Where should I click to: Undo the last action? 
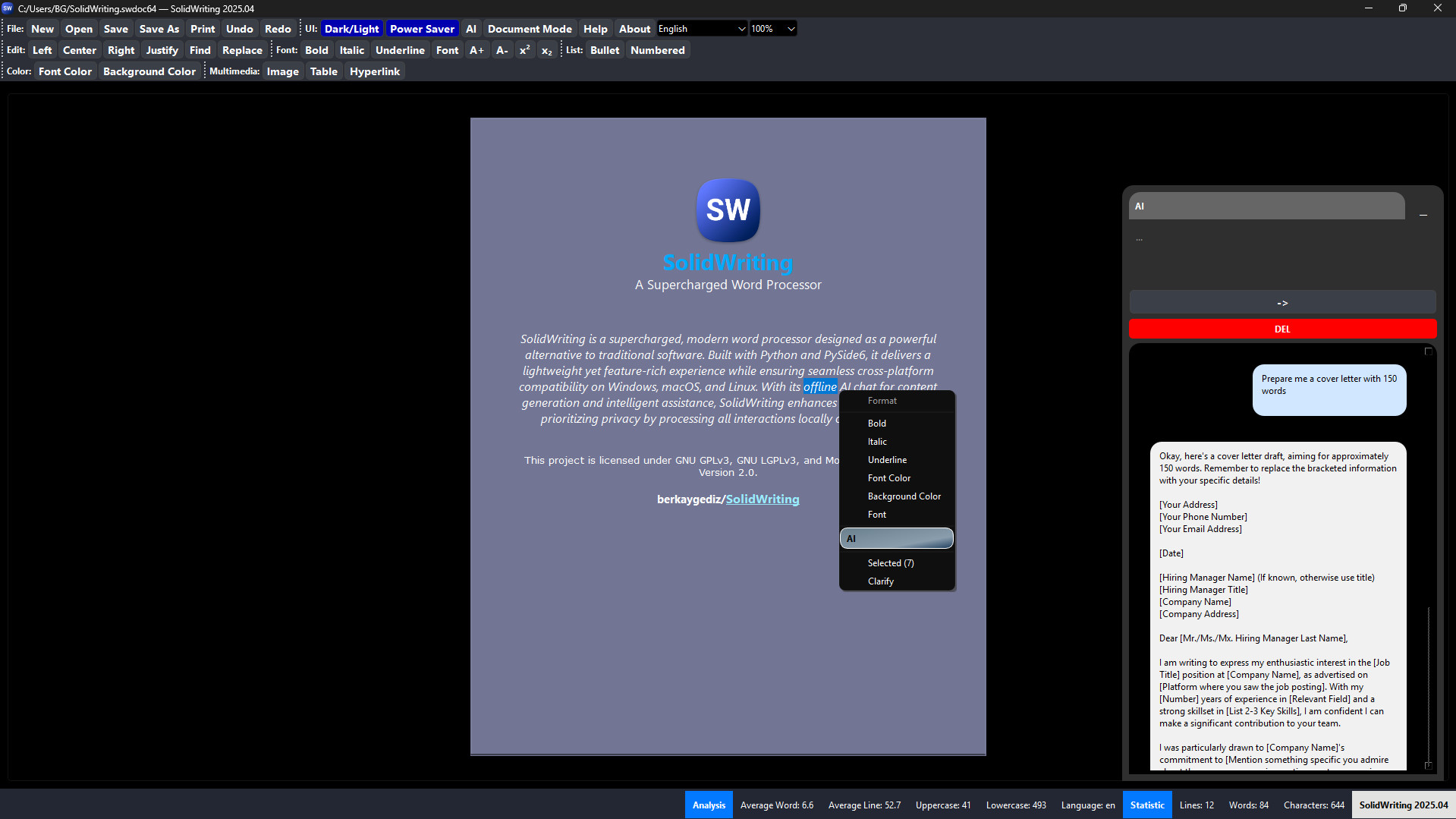tap(240, 29)
